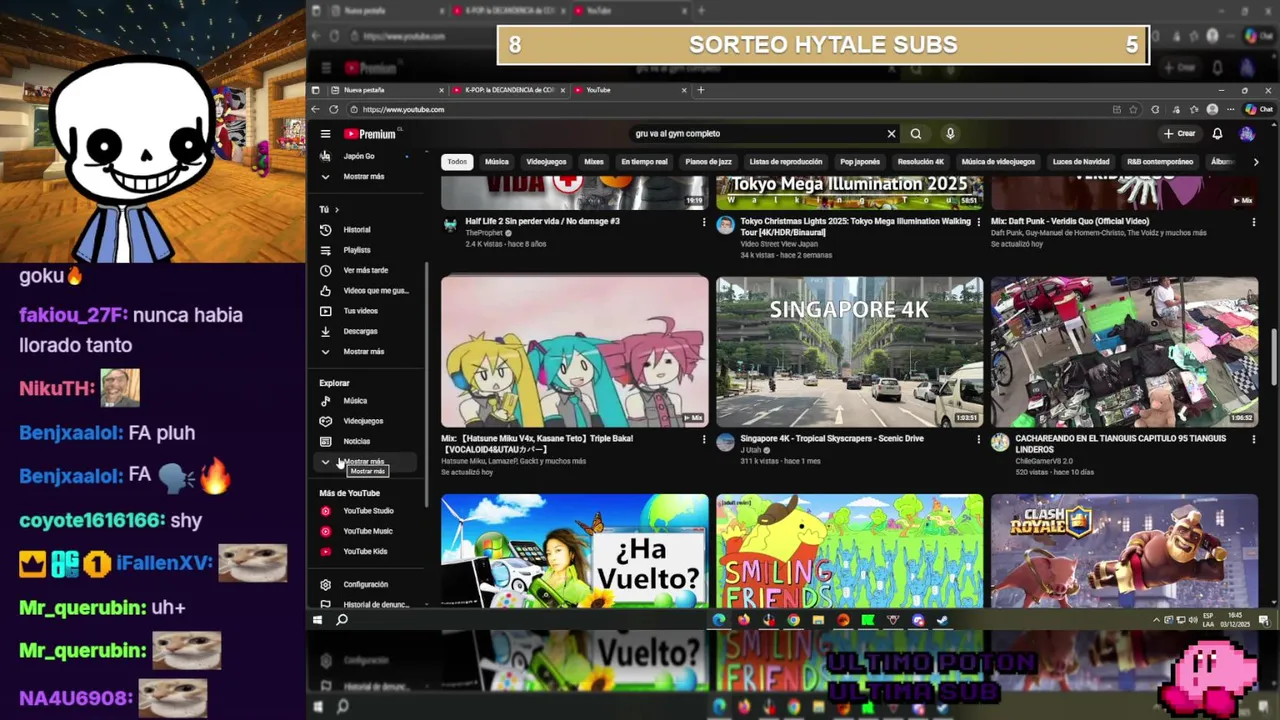Open options for Singapore 4K video
The image size is (1280, 720).
point(979,439)
